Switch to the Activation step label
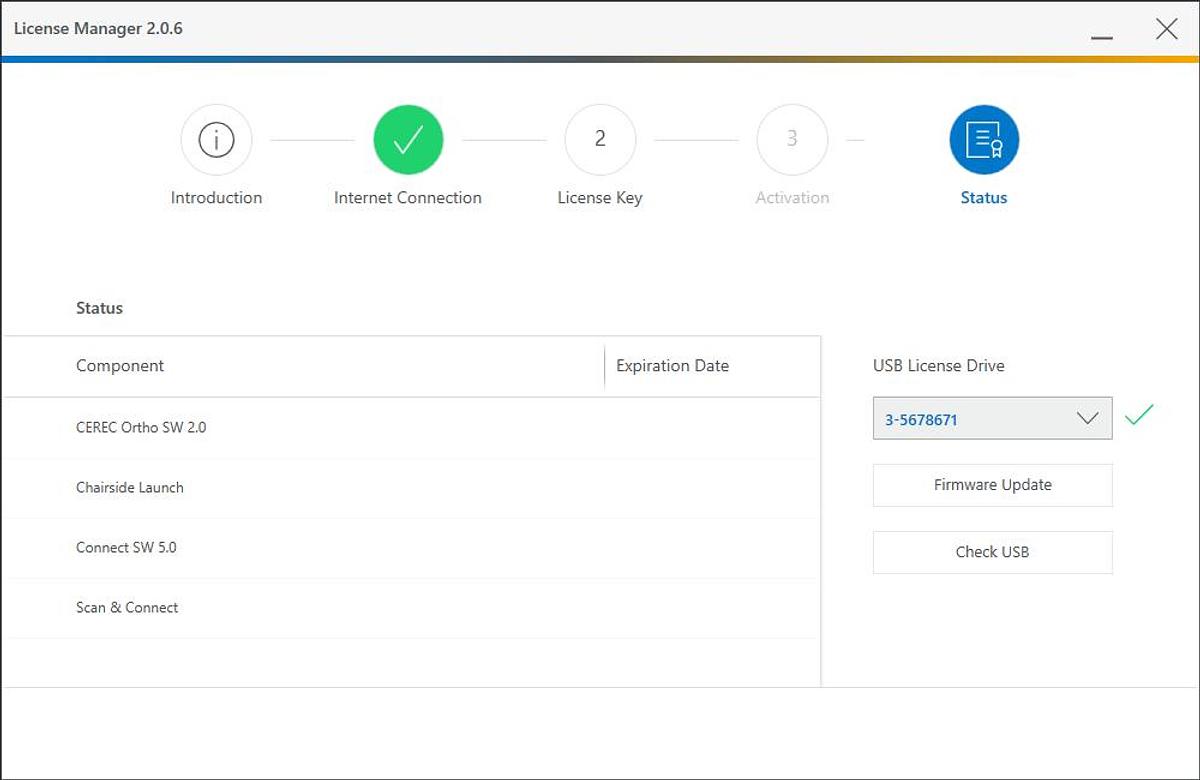 click(792, 198)
